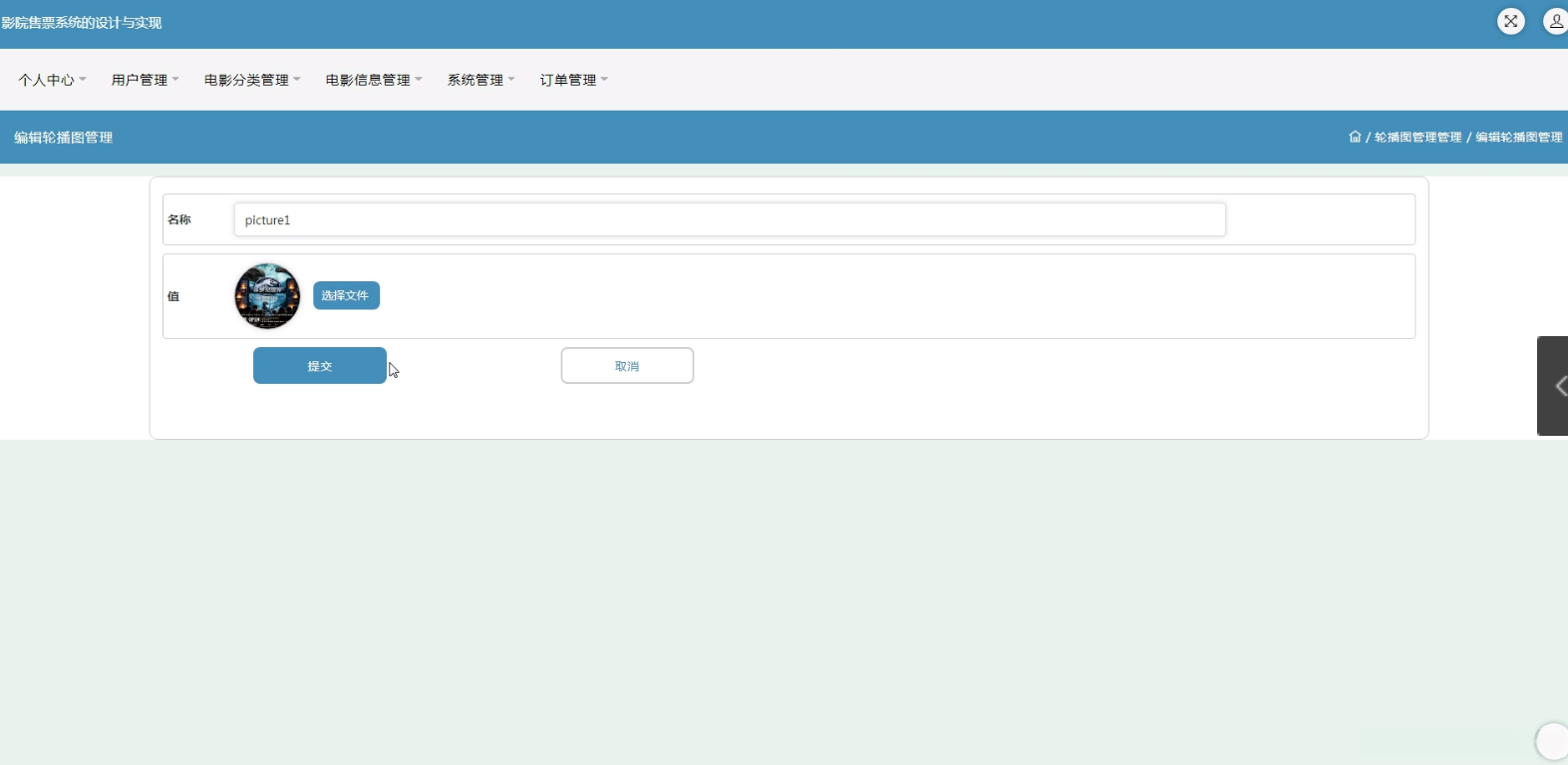Focus the 名称 field containing picture1
The image size is (1568, 765).
pyautogui.click(x=730, y=220)
